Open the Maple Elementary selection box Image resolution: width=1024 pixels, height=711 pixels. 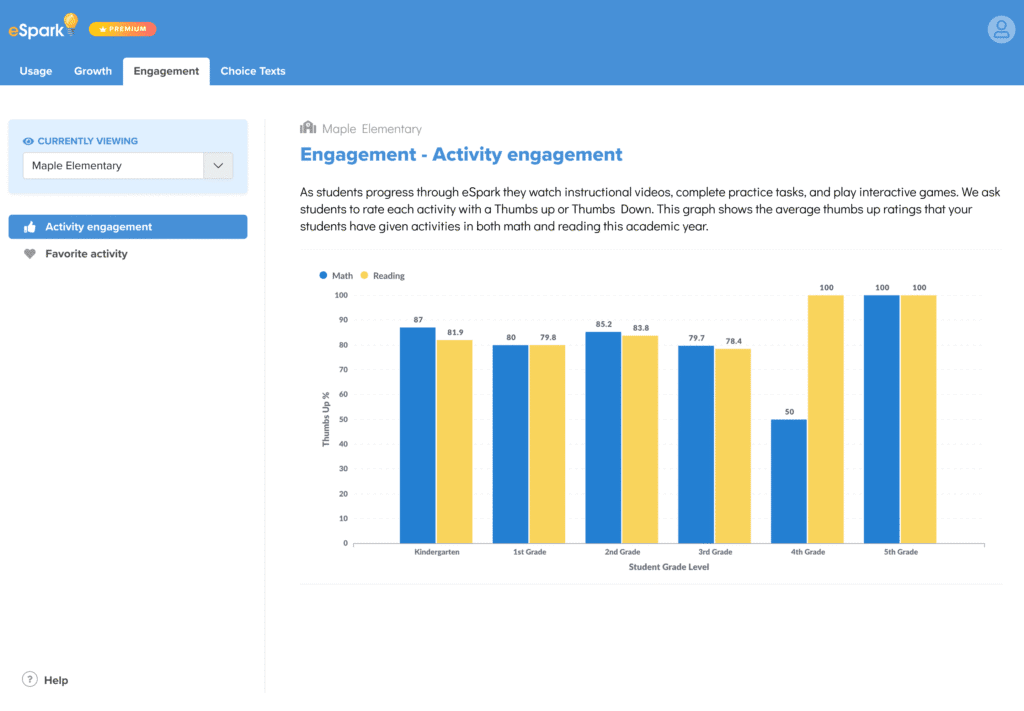pyautogui.click(x=113, y=166)
